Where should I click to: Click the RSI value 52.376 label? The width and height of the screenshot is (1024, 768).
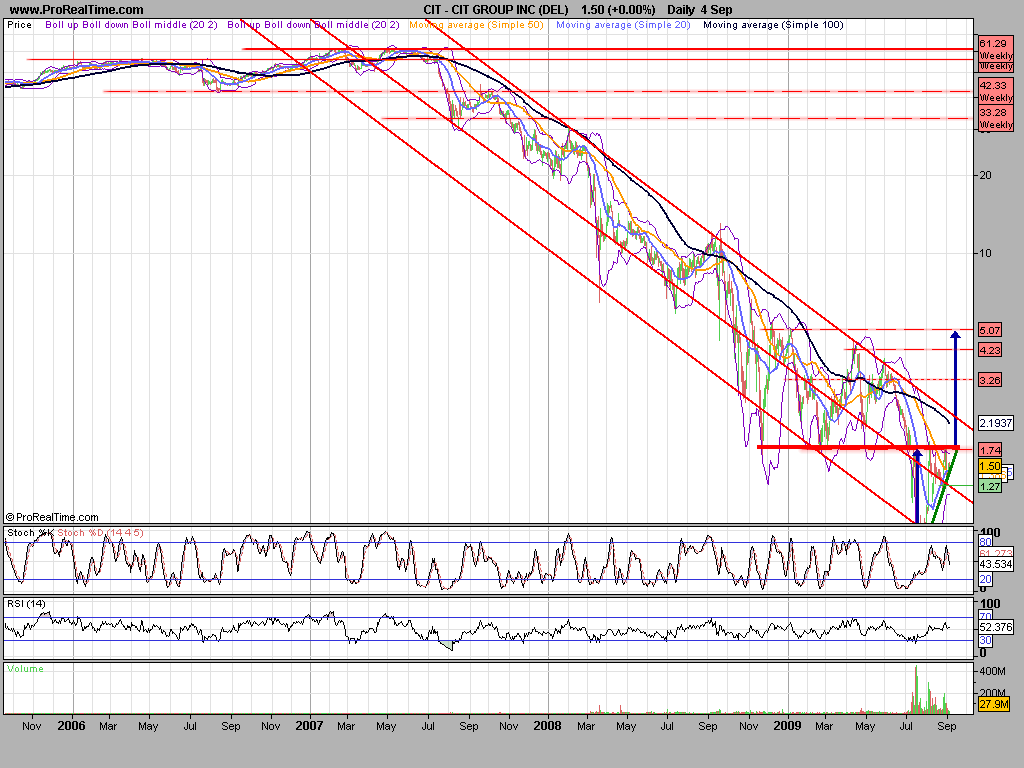coord(995,627)
